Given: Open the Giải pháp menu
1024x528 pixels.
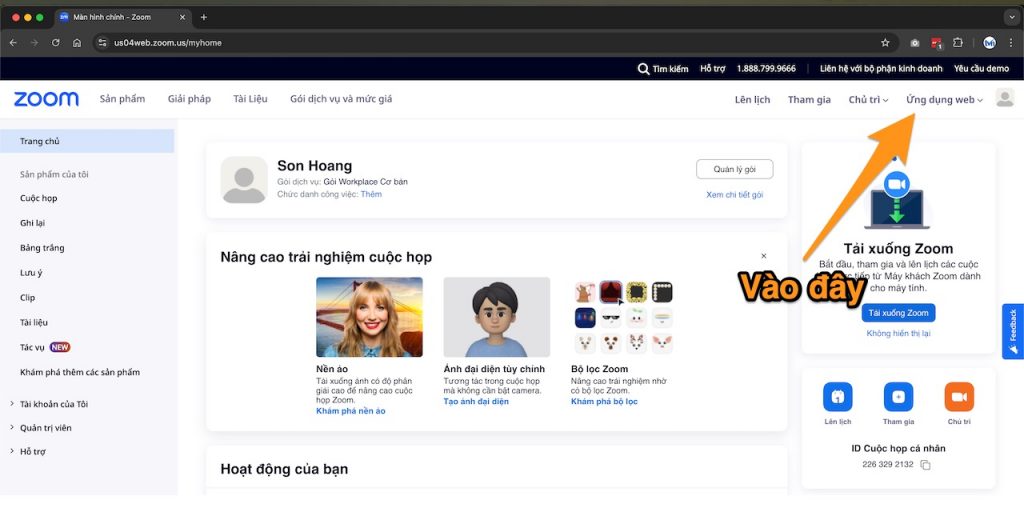Looking at the screenshot, I should (x=189, y=99).
